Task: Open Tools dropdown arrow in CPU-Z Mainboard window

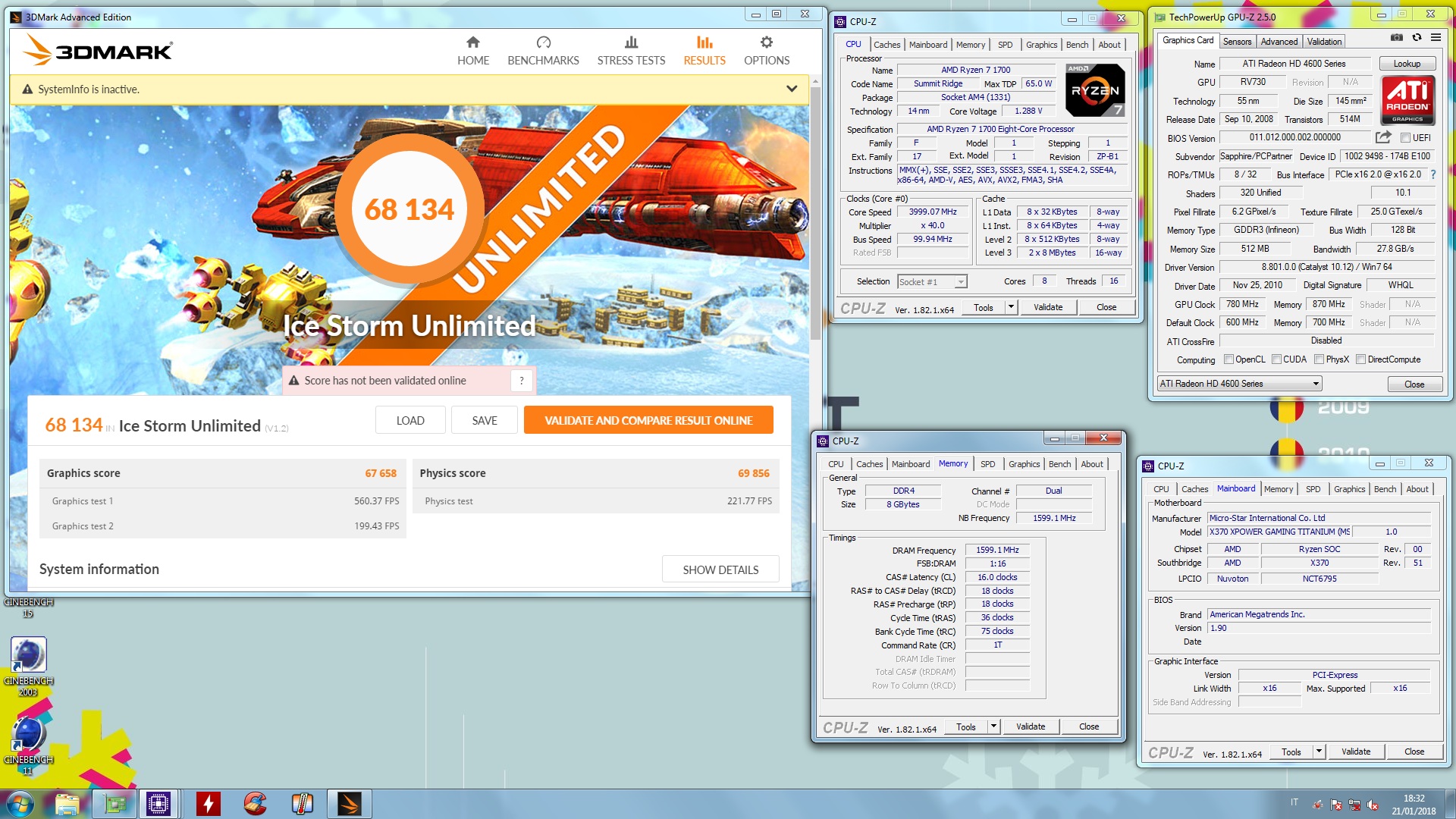Action: point(1319,752)
